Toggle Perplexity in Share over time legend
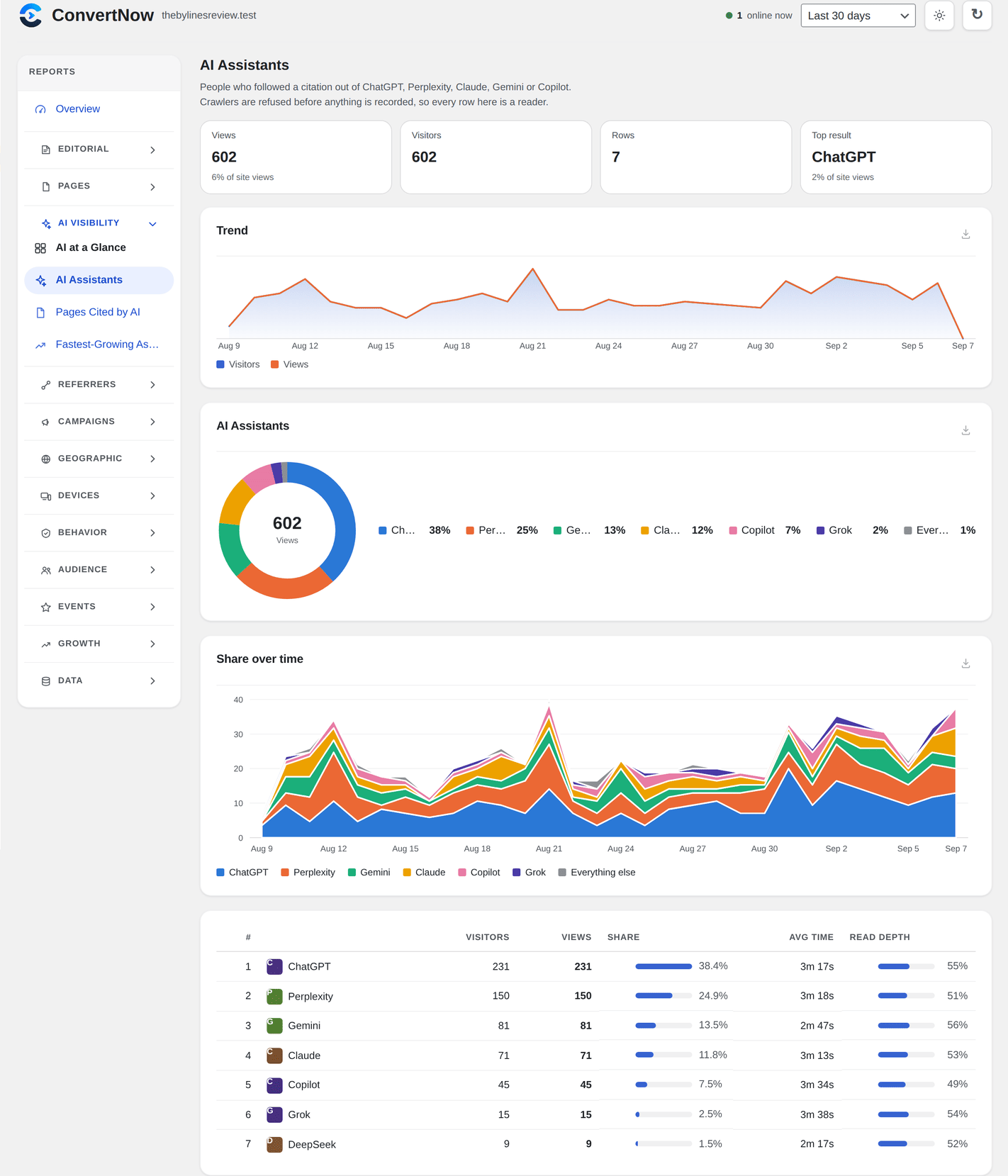Screen dimensions: 1008x1176 pos(308,873)
